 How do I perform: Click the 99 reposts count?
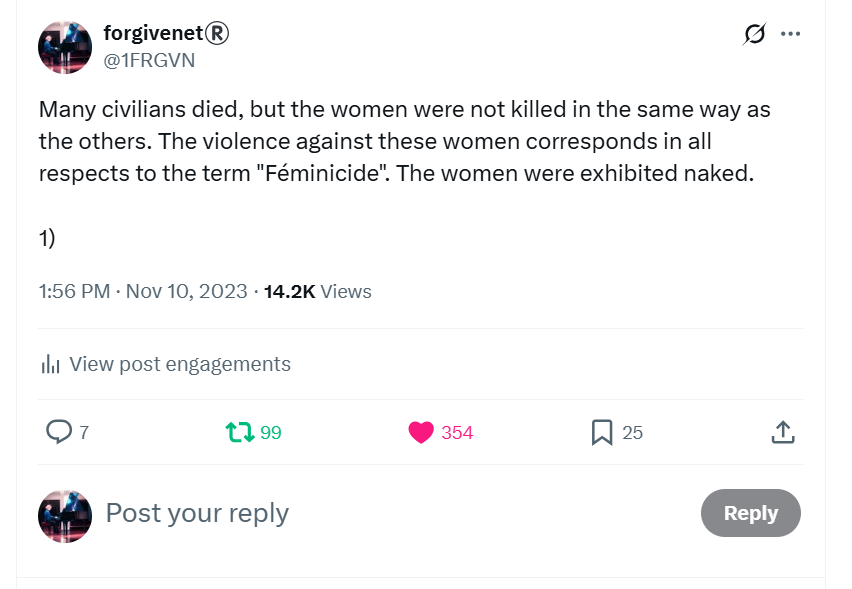tap(271, 433)
